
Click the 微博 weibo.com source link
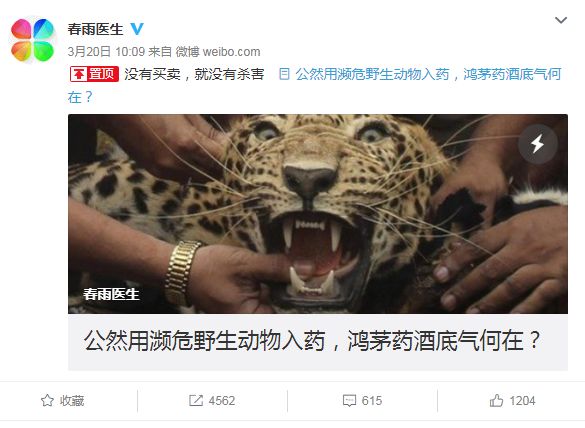[x=218, y=51]
